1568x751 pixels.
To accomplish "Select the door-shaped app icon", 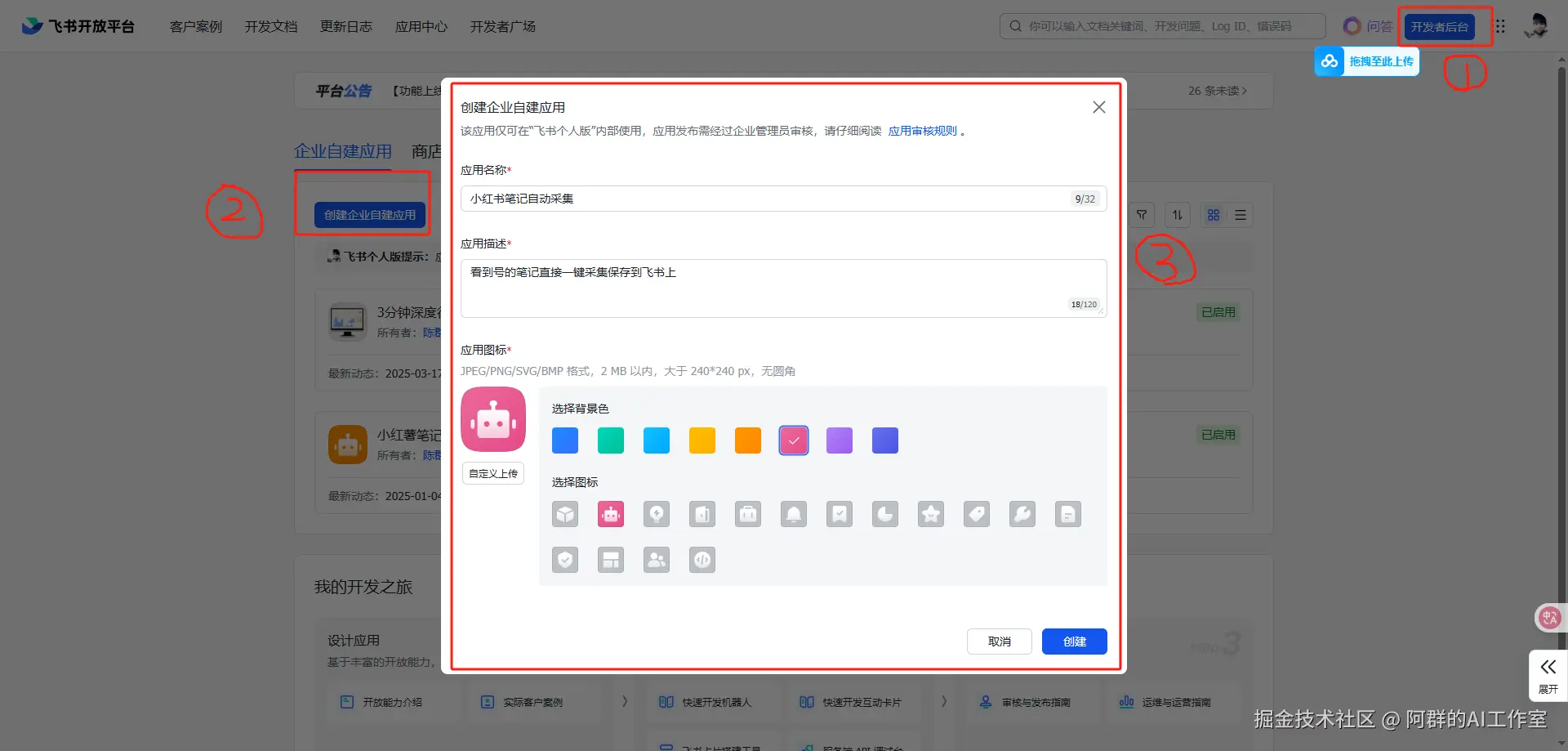I will point(702,514).
